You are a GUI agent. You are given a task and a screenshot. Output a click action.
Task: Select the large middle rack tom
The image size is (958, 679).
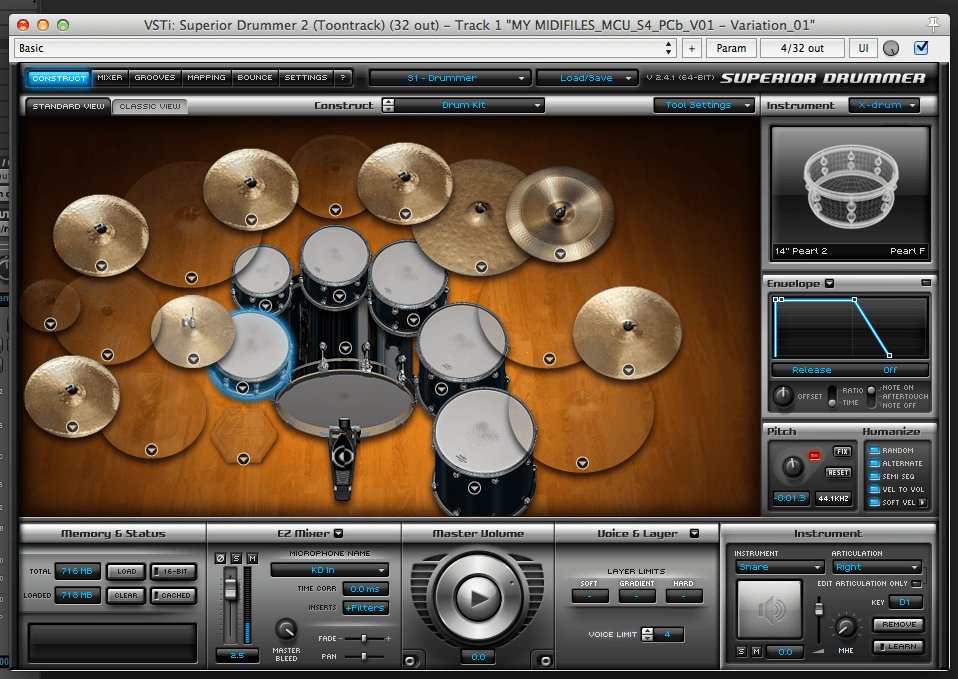335,263
